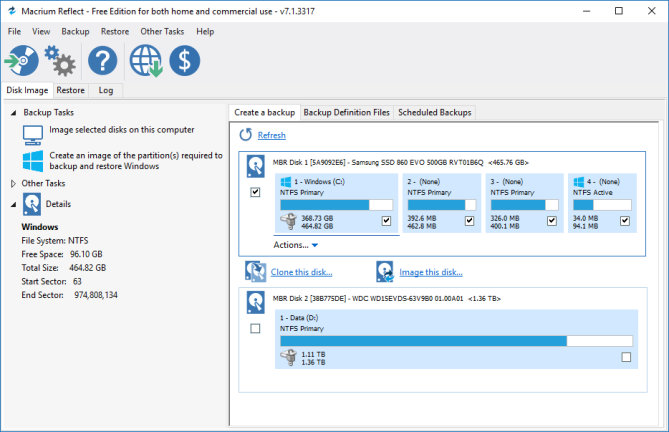Click the dollar sign purchase icon
This screenshot has height=432, width=669.
click(184, 61)
